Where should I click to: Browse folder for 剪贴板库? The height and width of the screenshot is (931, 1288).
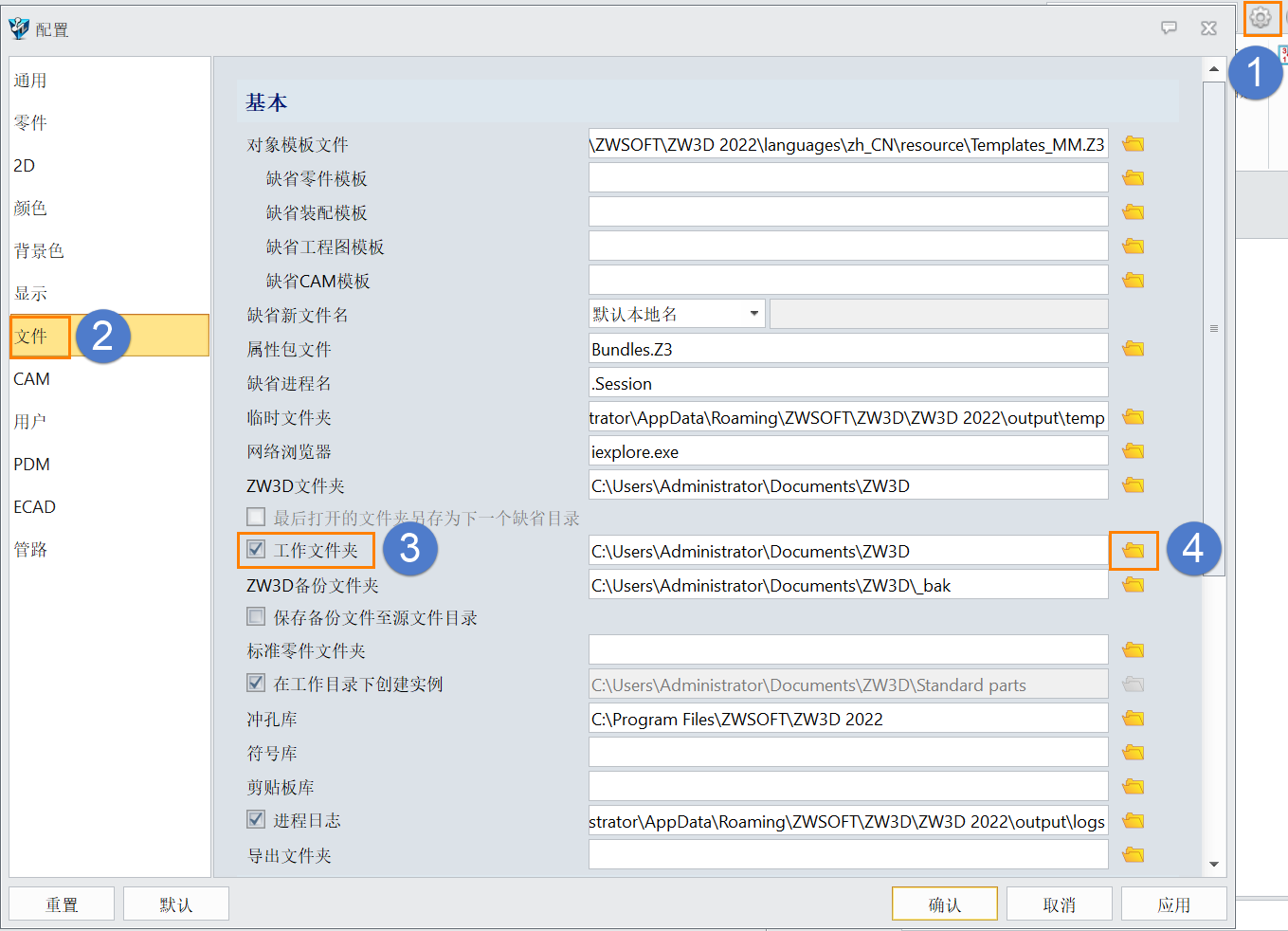(1134, 787)
